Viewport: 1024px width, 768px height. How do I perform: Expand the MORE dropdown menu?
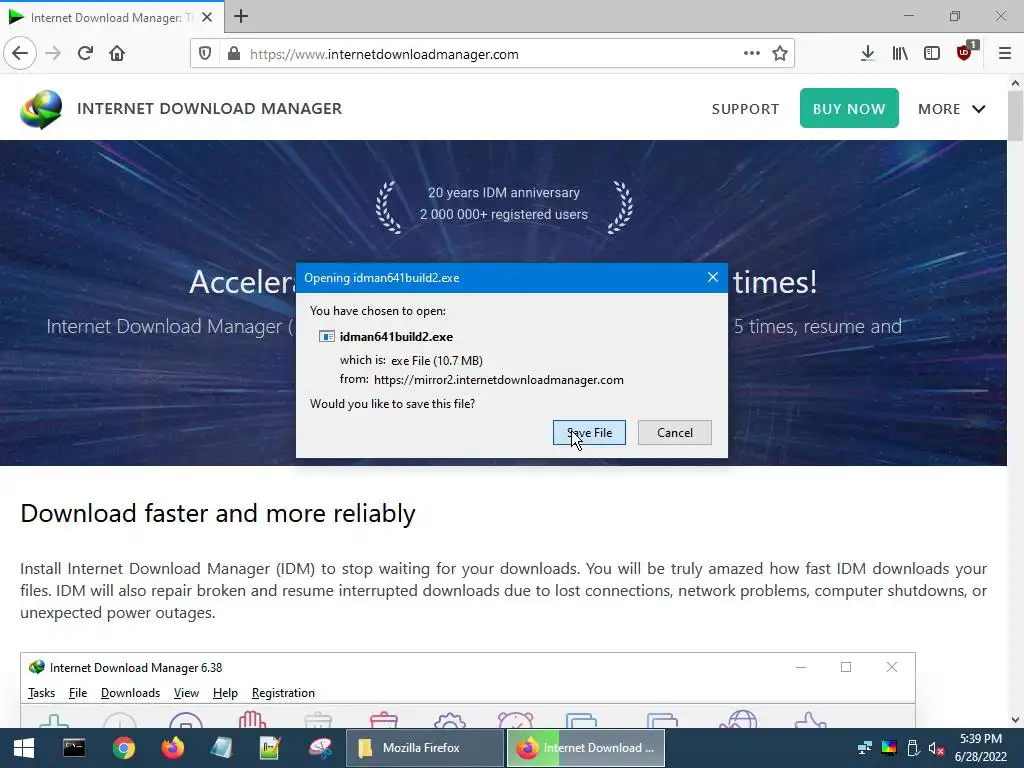pos(952,109)
